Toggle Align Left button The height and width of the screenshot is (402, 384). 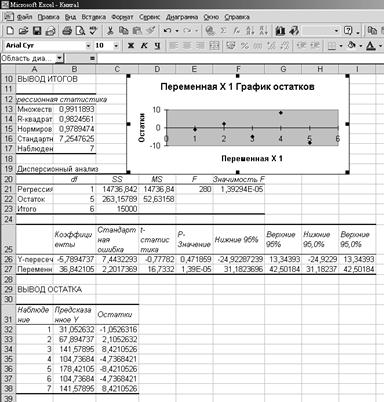173,45
